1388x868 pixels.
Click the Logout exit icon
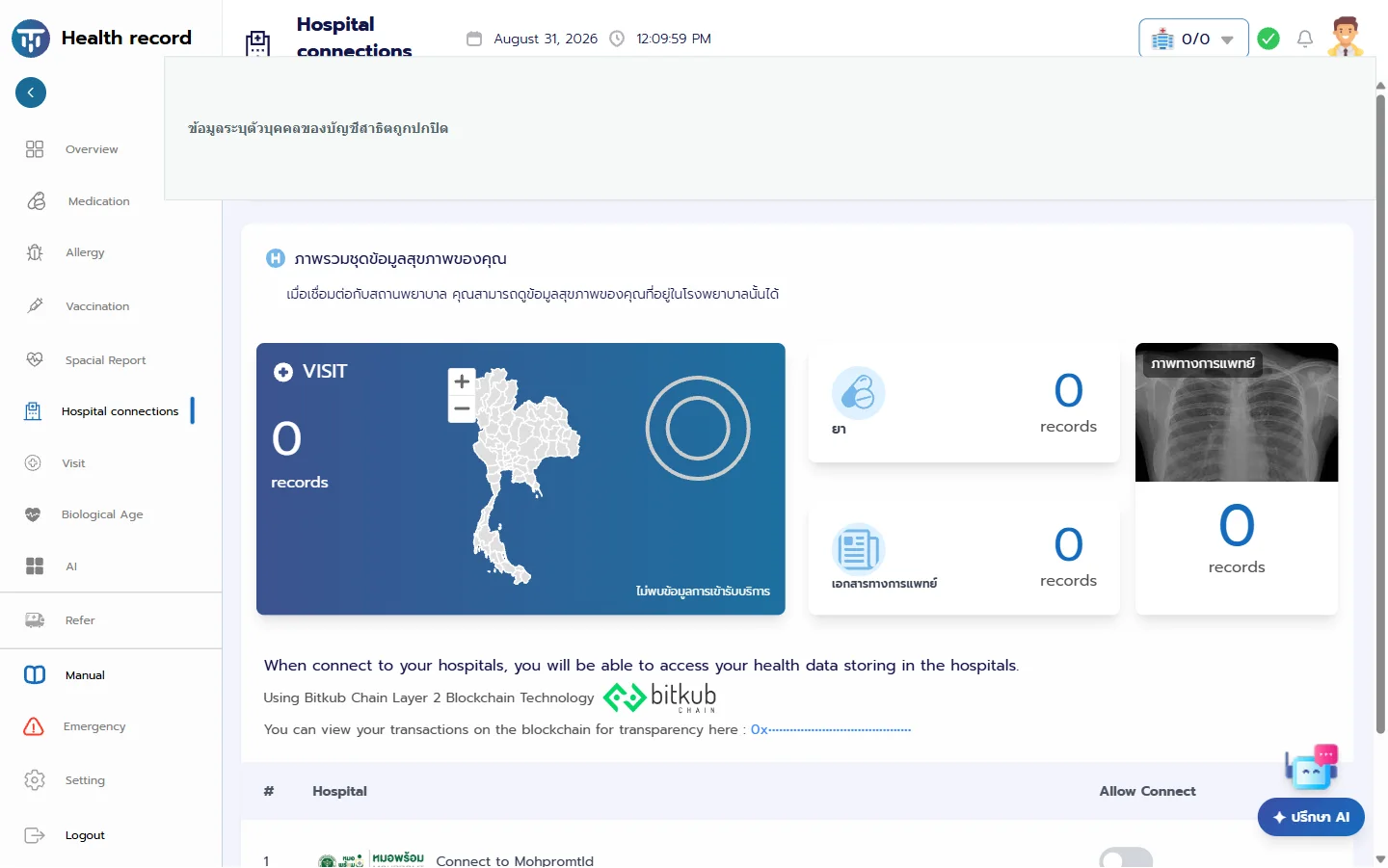[35, 835]
